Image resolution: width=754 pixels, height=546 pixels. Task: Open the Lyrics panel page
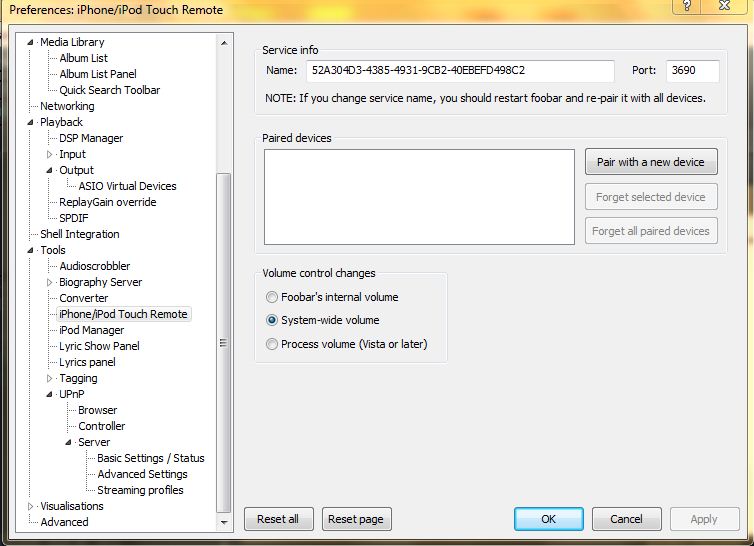click(88, 362)
